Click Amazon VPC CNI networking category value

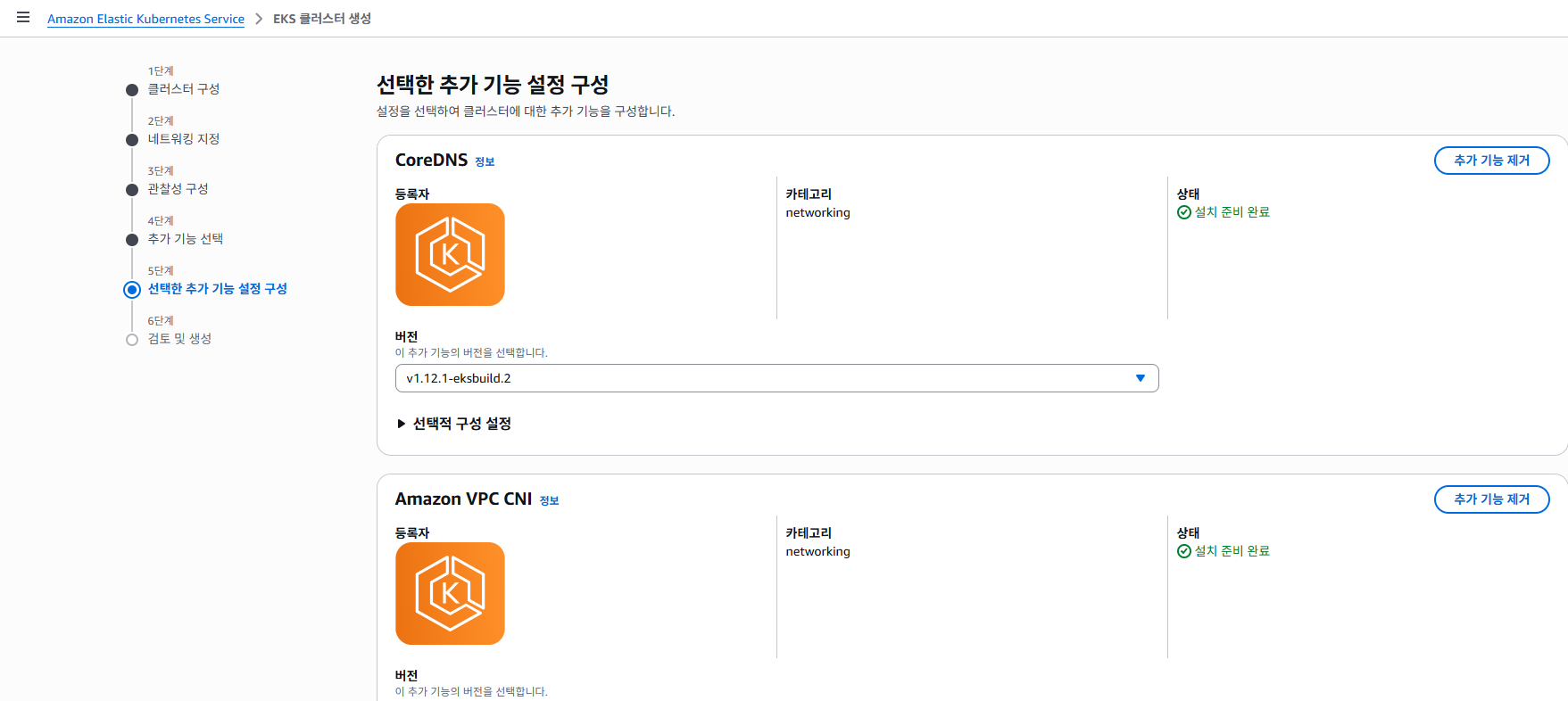click(x=817, y=552)
